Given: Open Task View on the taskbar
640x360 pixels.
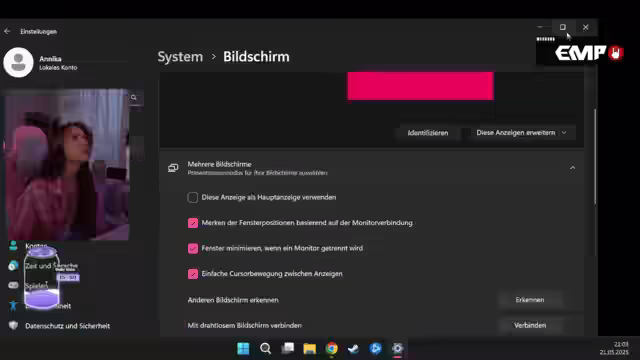Looking at the screenshot, I should click(x=288, y=349).
